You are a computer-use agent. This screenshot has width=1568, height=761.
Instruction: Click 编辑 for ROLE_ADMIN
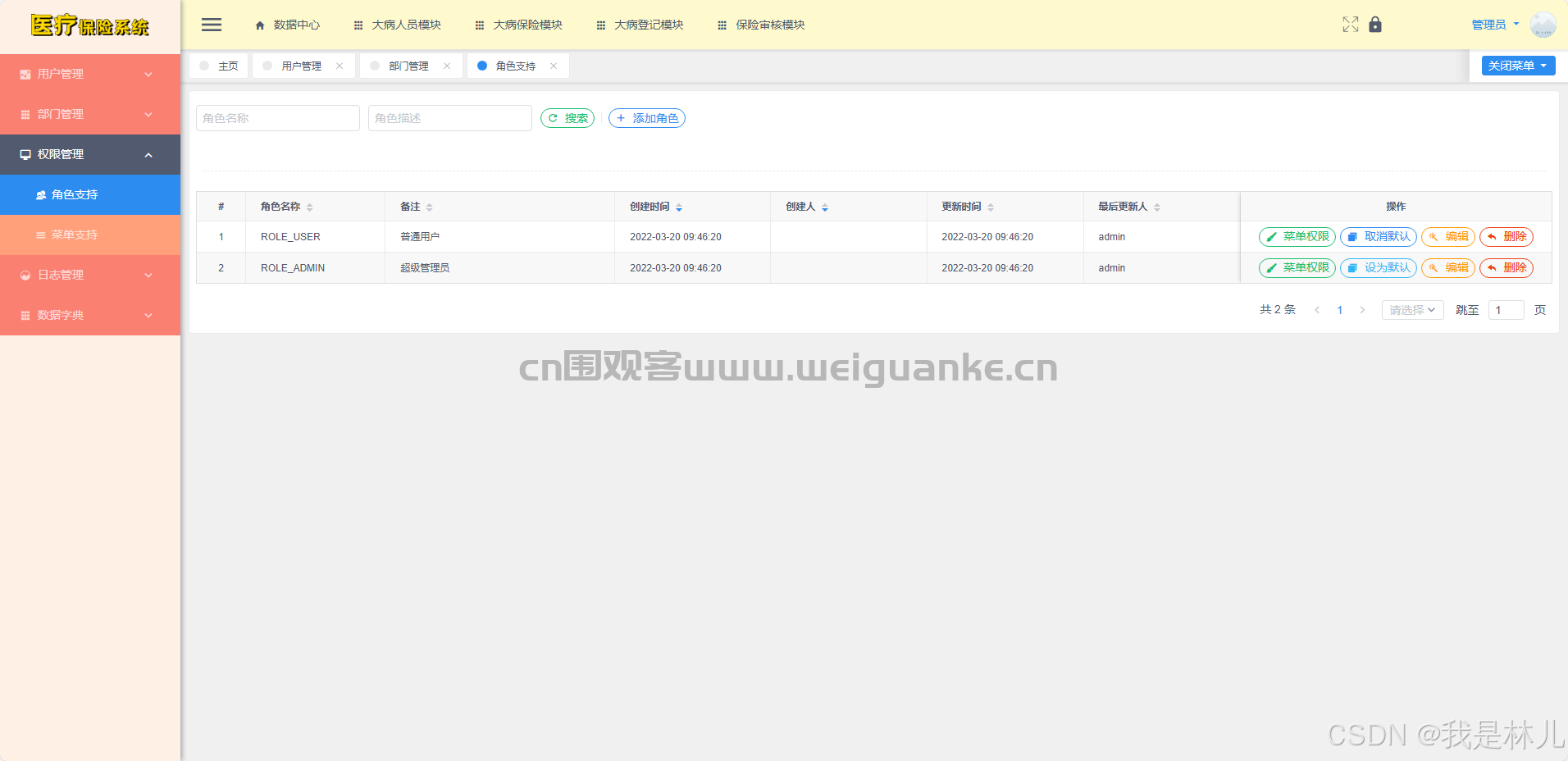1448,267
